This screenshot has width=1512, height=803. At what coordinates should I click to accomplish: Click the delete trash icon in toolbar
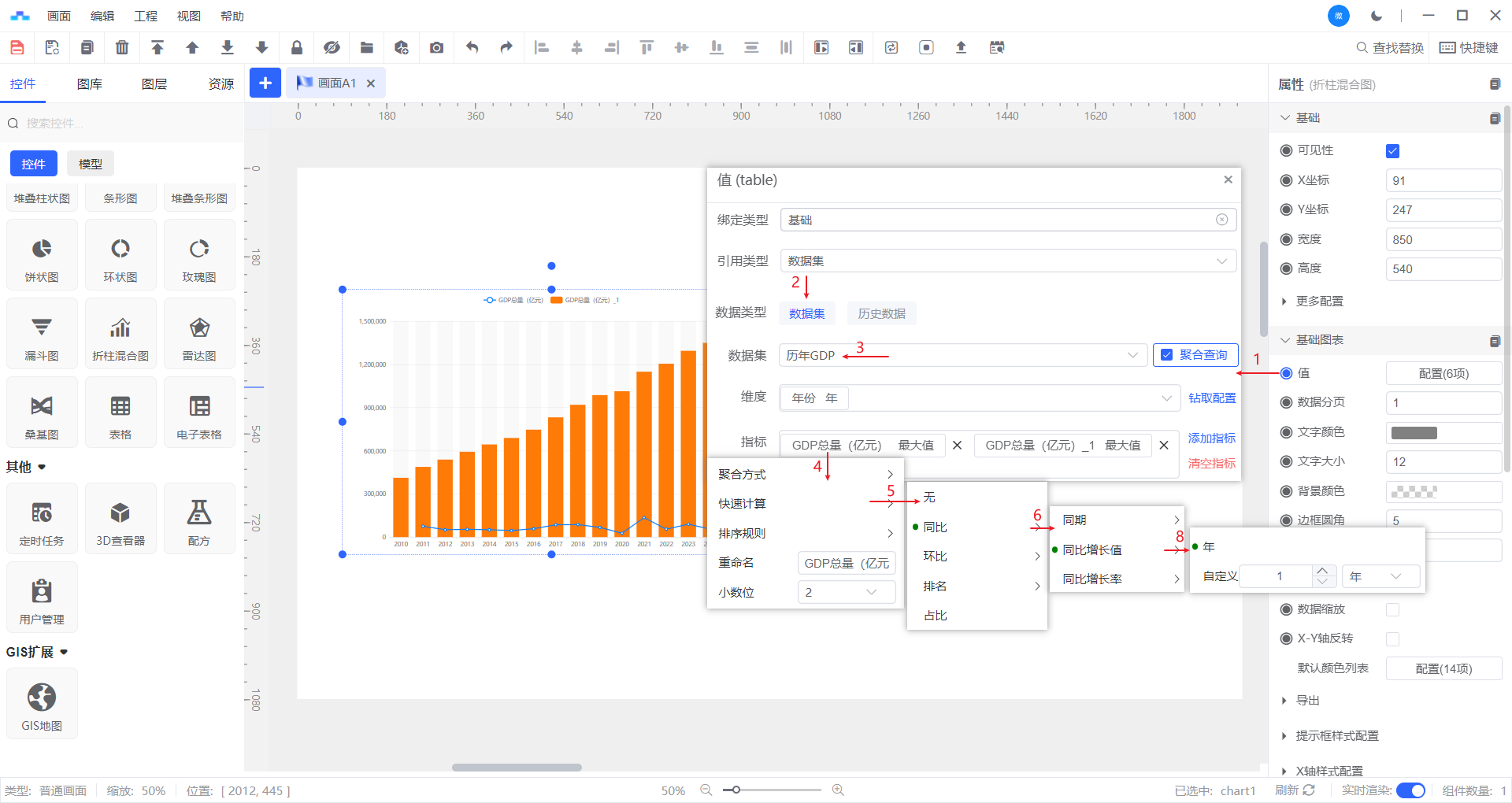(122, 48)
